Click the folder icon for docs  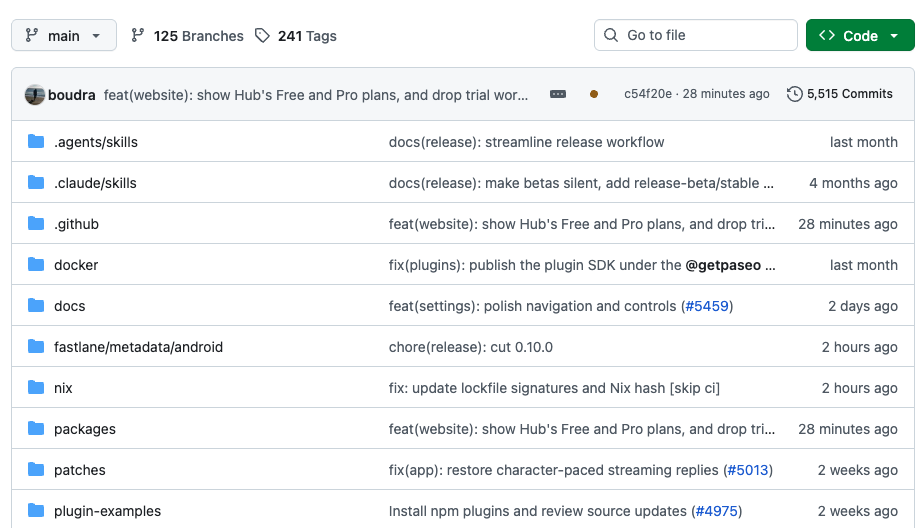(x=36, y=305)
